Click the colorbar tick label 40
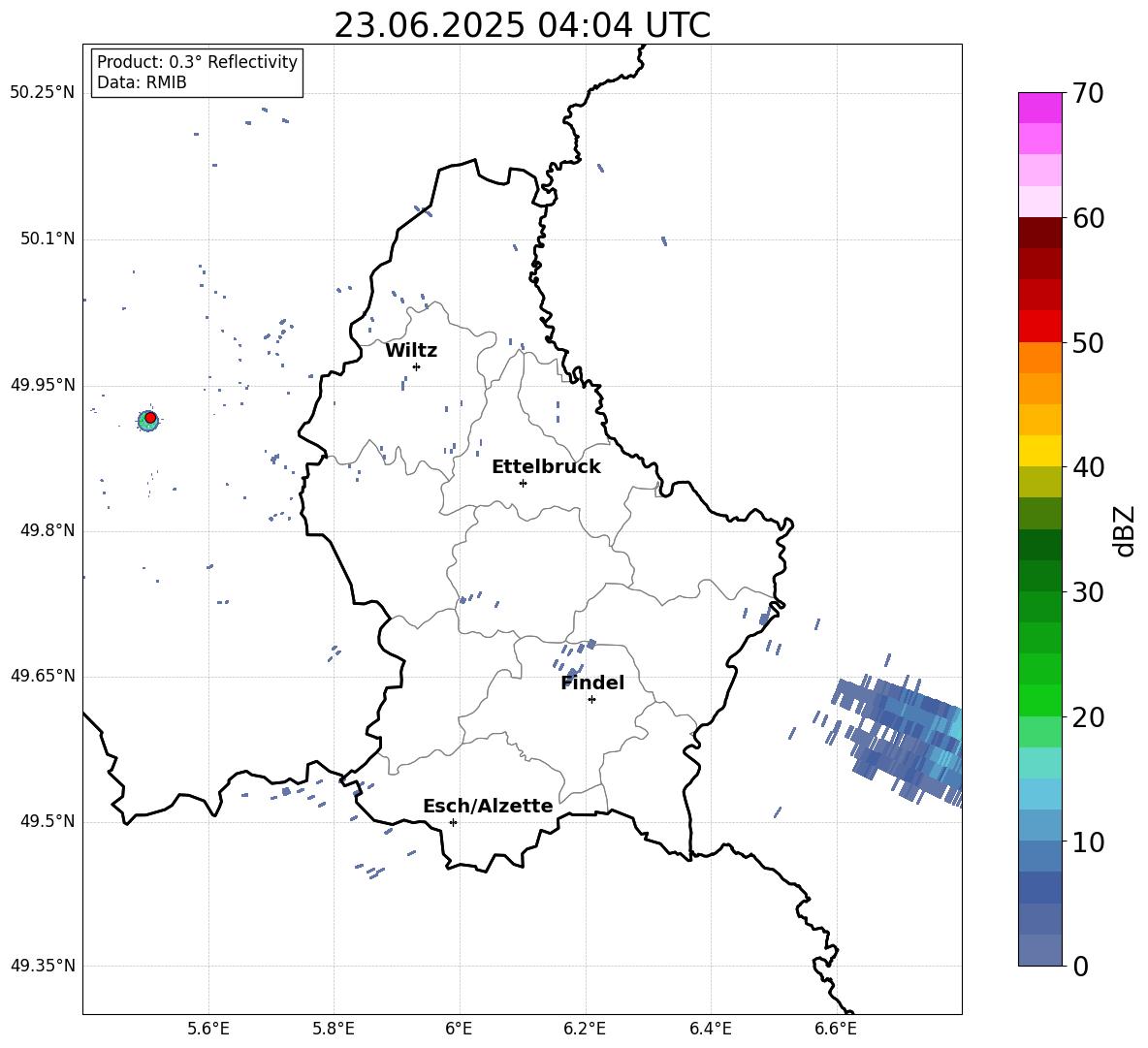 click(1088, 467)
